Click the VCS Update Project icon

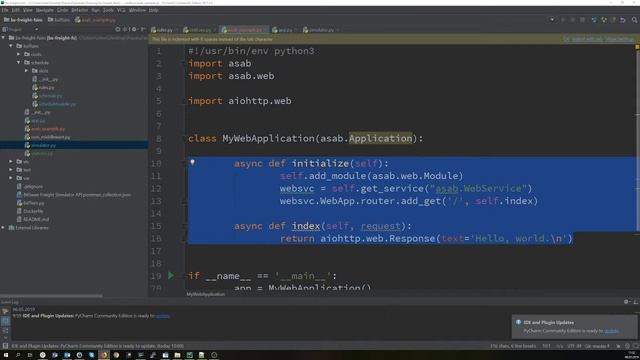[594, 20]
